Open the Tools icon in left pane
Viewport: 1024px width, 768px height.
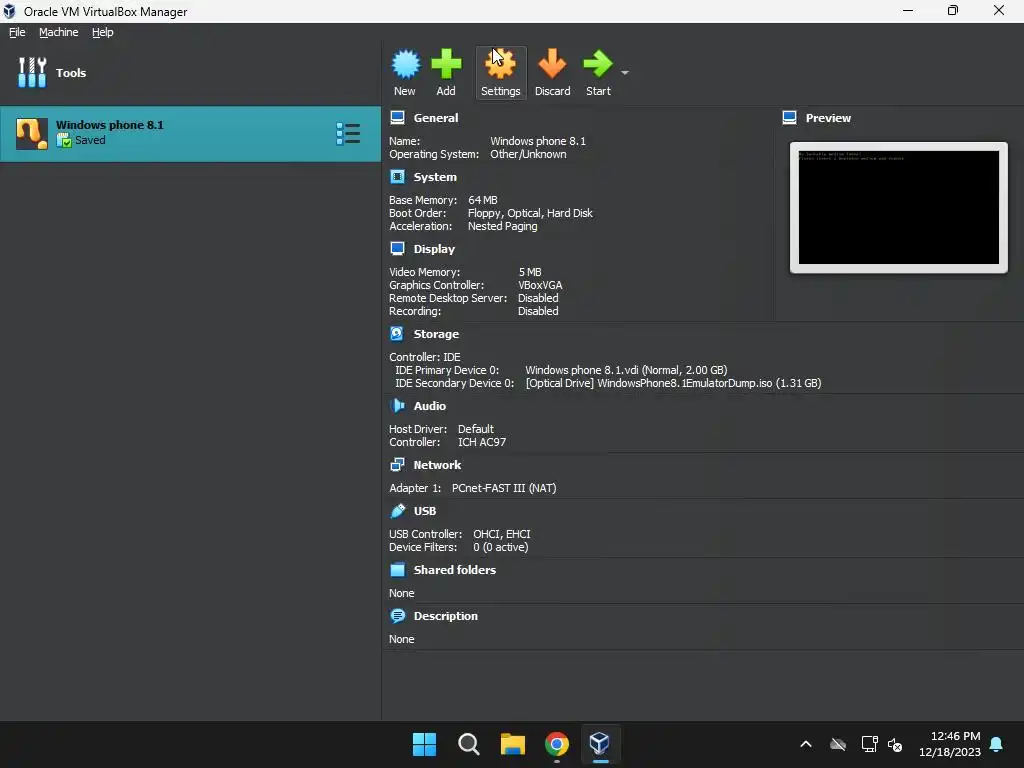pos(31,72)
